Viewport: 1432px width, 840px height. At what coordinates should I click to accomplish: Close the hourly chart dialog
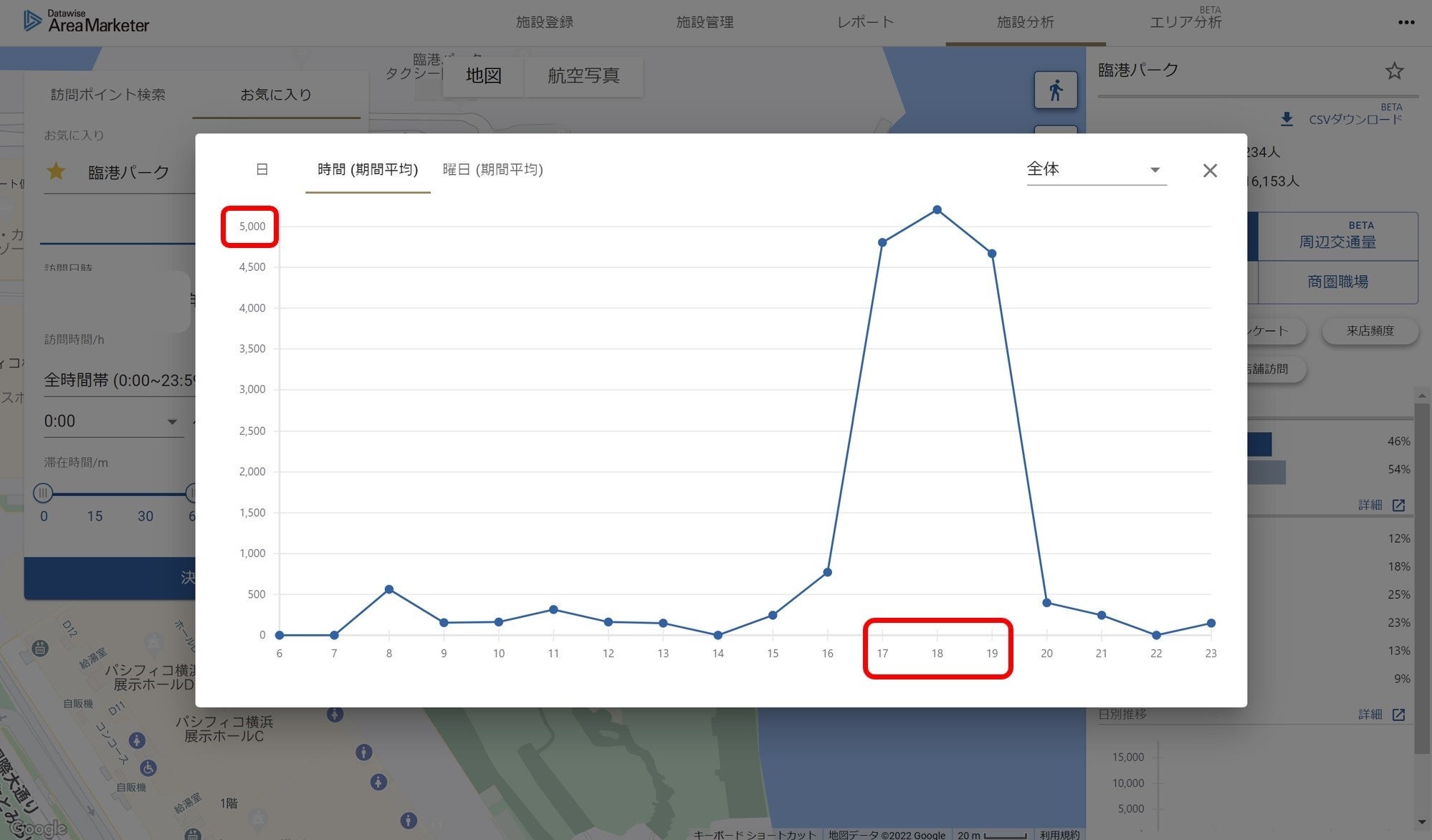point(1210,171)
